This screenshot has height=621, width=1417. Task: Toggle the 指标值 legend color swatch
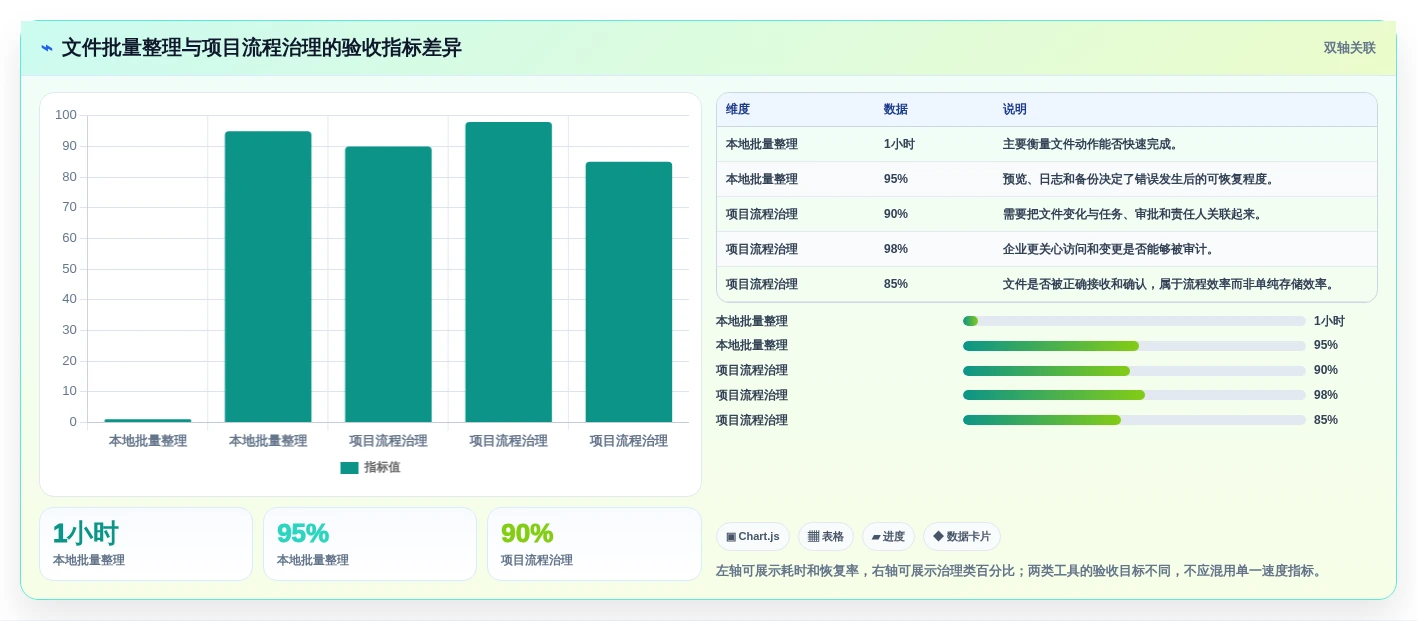click(349, 468)
